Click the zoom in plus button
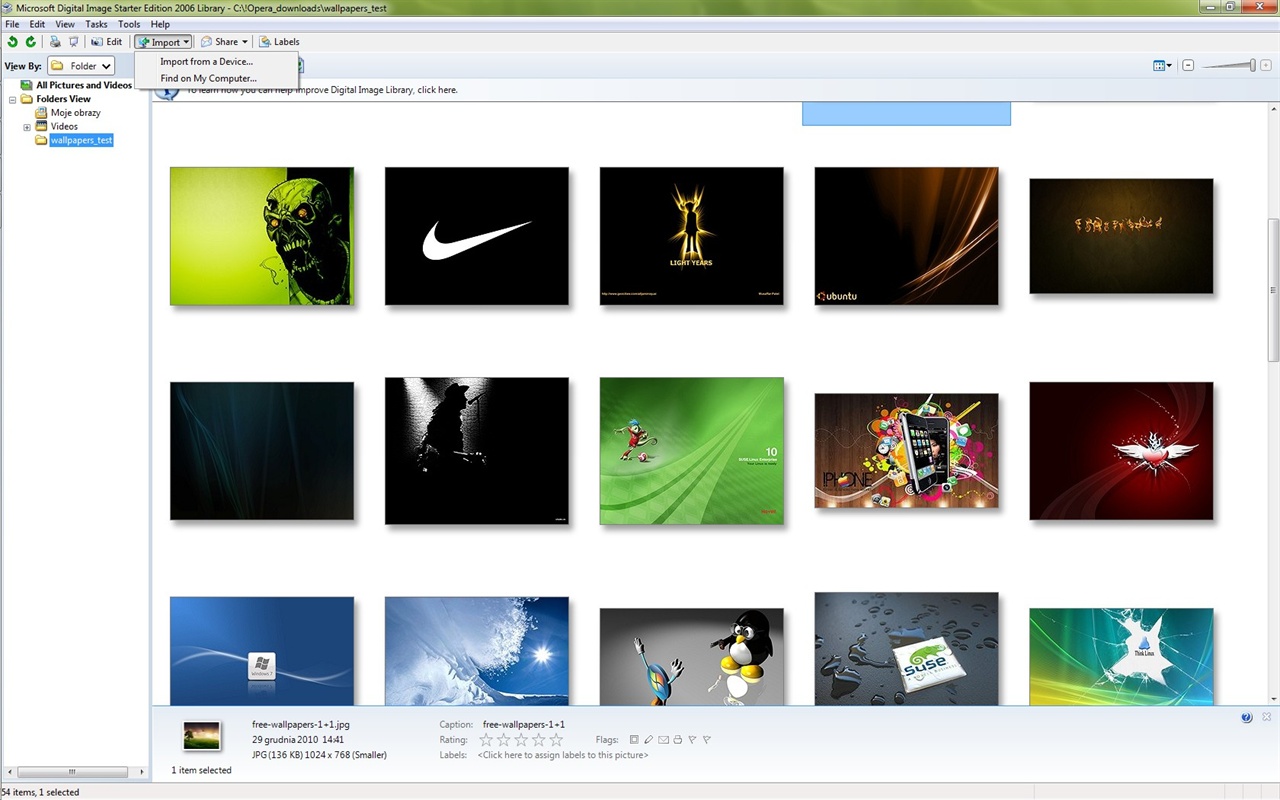This screenshot has width=1280, height=800. point(1266,66)
